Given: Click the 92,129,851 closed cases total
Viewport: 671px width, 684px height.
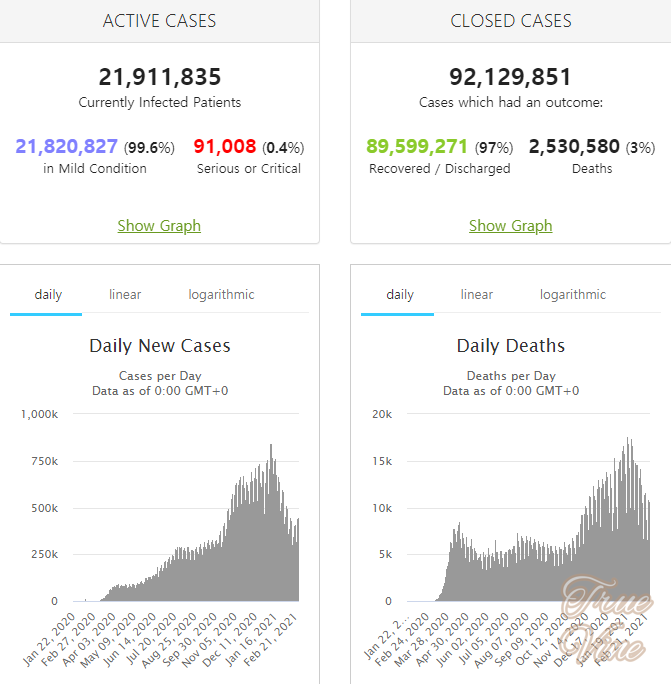Looking at the screenshot, I should point(510,77).
